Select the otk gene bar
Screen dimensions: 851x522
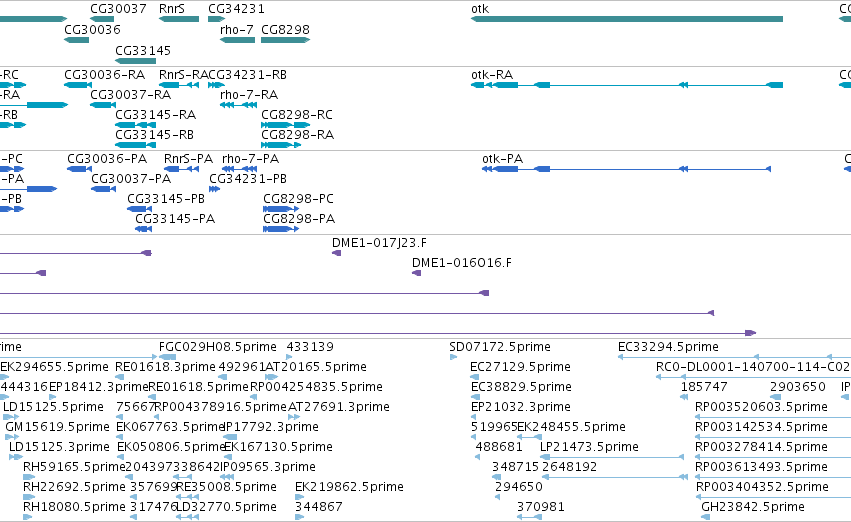tap(627, 19)
